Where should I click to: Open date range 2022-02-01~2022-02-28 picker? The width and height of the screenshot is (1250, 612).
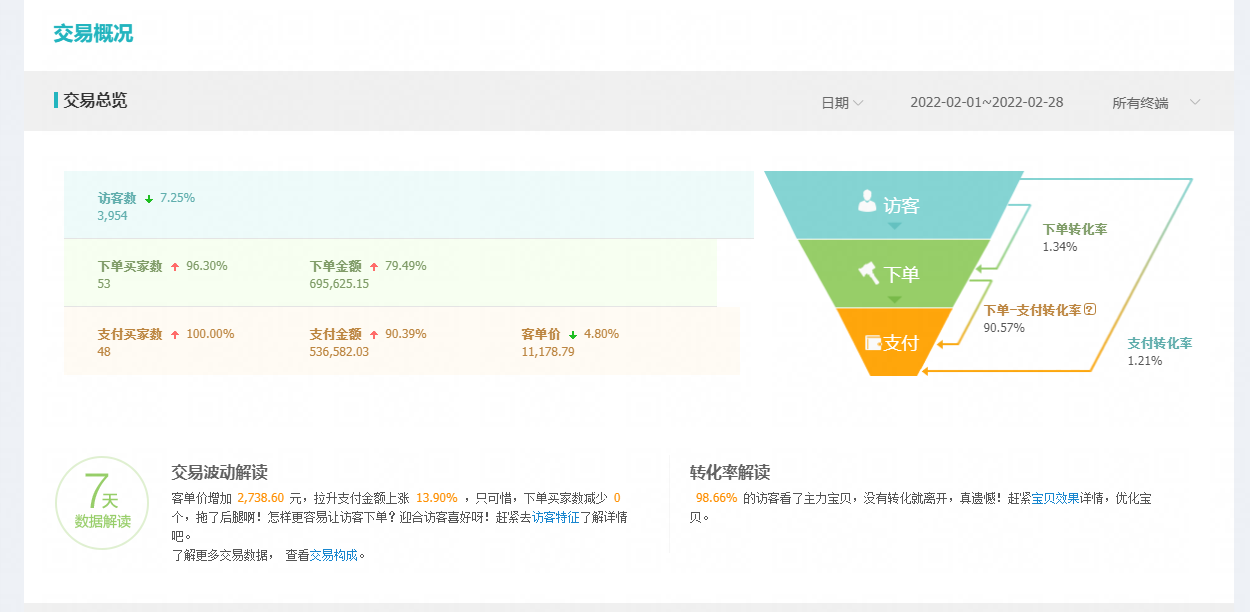pyautogui.click(x=986, y=103)
